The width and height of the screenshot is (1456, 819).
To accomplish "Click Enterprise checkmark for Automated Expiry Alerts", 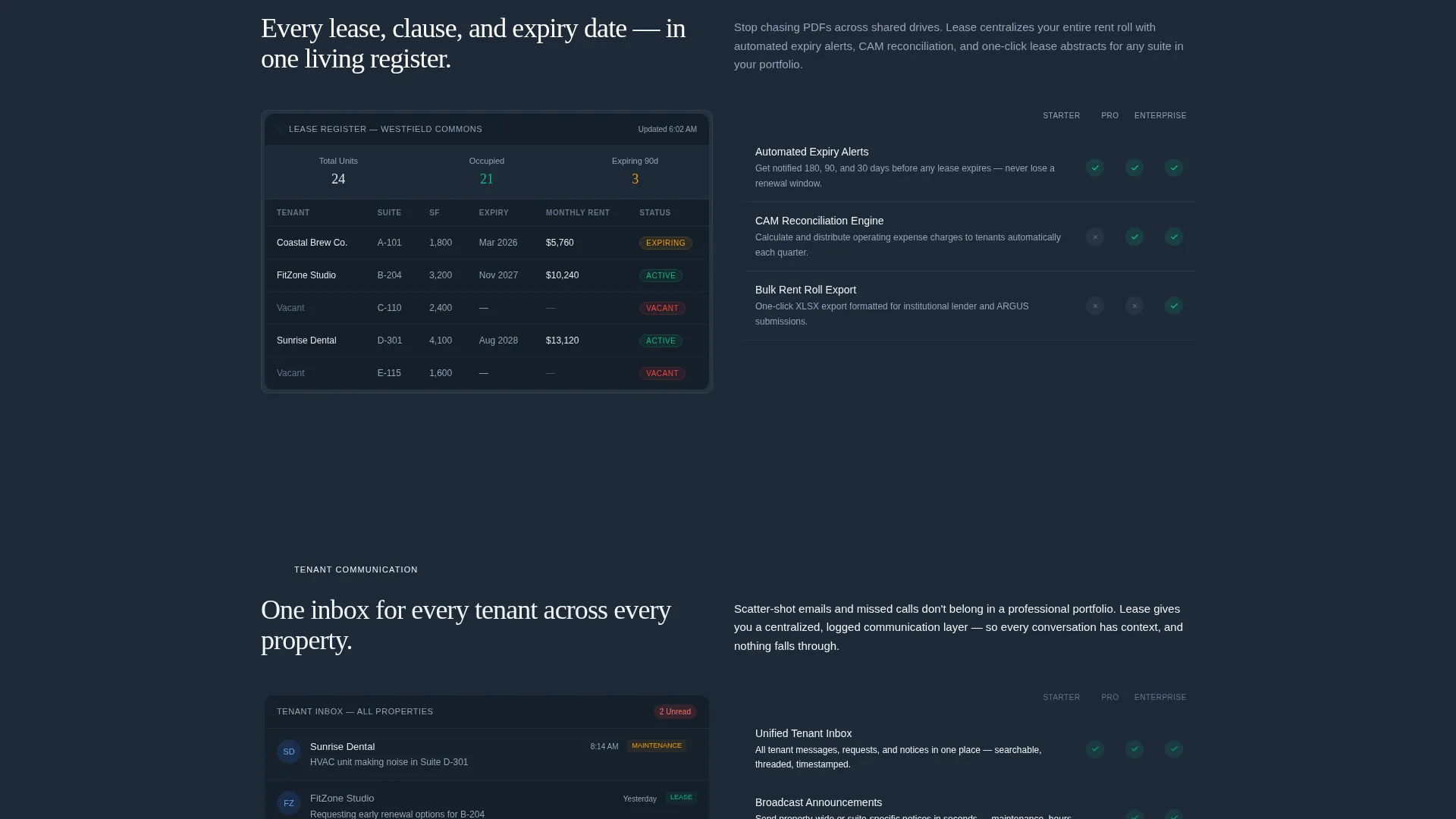I will click(x=1174, y=168).
